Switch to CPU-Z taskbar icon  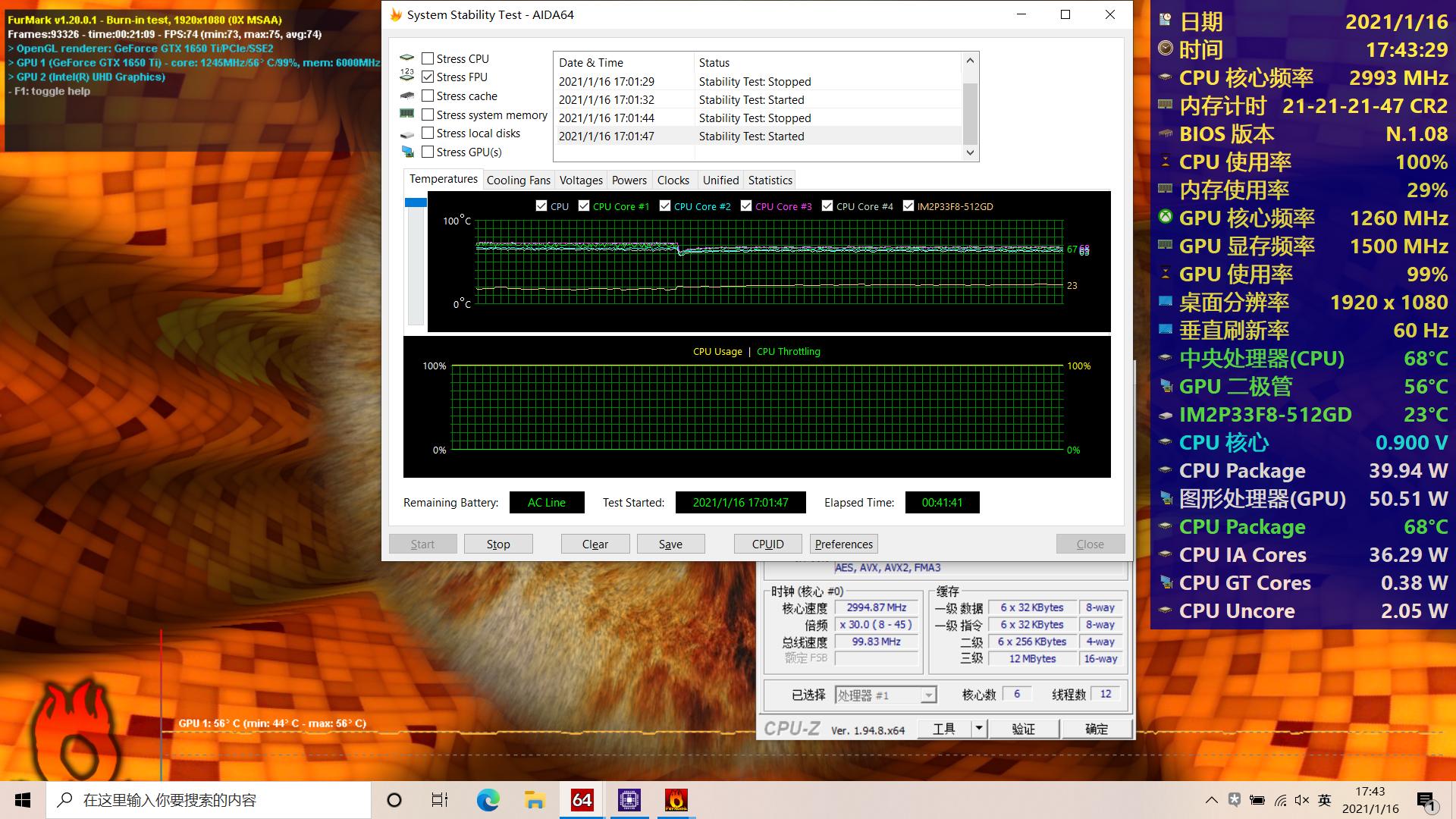pos(629,800)
